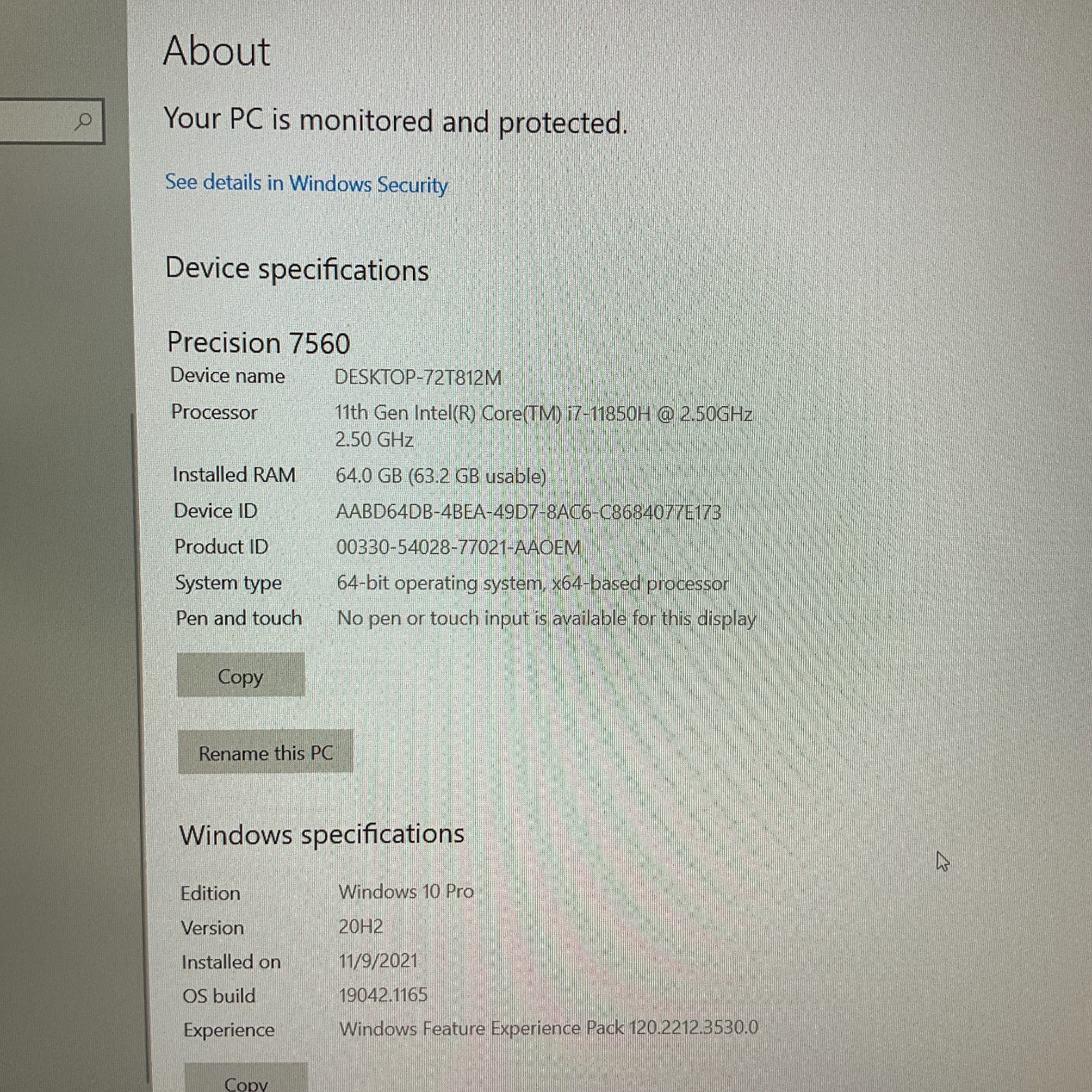The height and width of the screenshot is (1092, 1092).
Task: Click the Device ID label
Action: click(216, 511)
